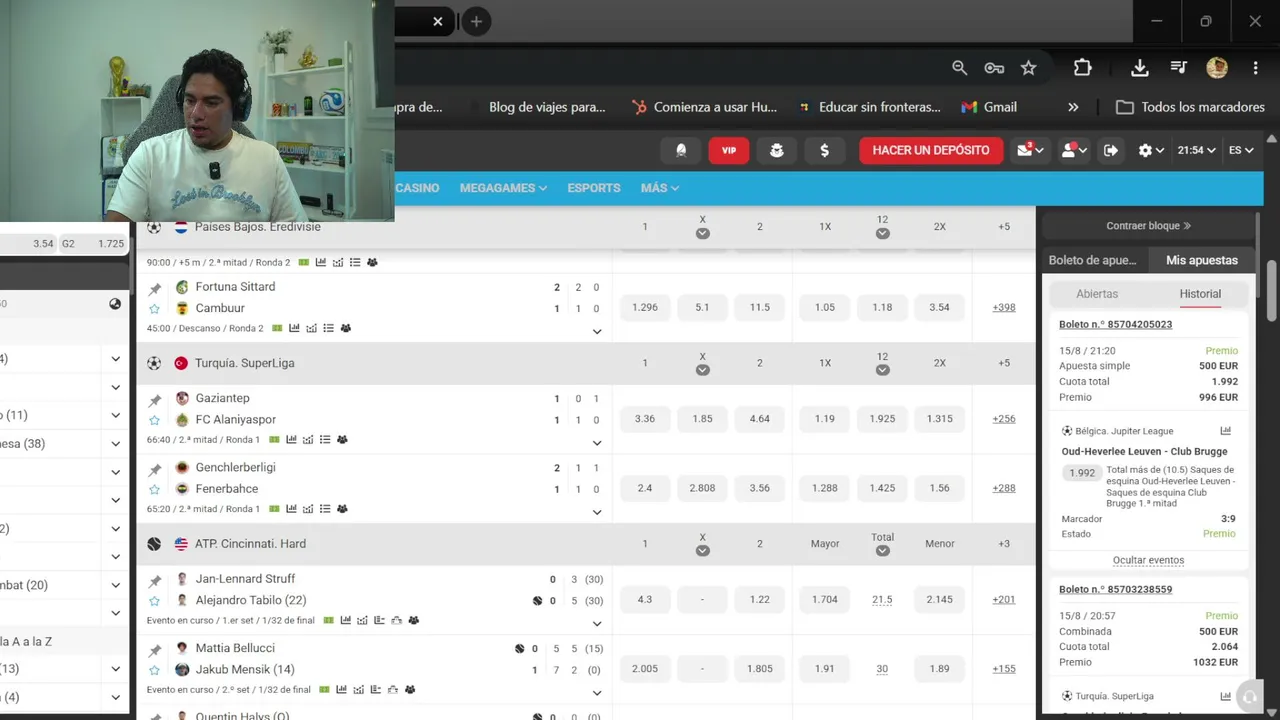This screenshot has height=720, width=1280.
Task: Show lineup people icon for Gaziantep match
Action: coord(342,439)
